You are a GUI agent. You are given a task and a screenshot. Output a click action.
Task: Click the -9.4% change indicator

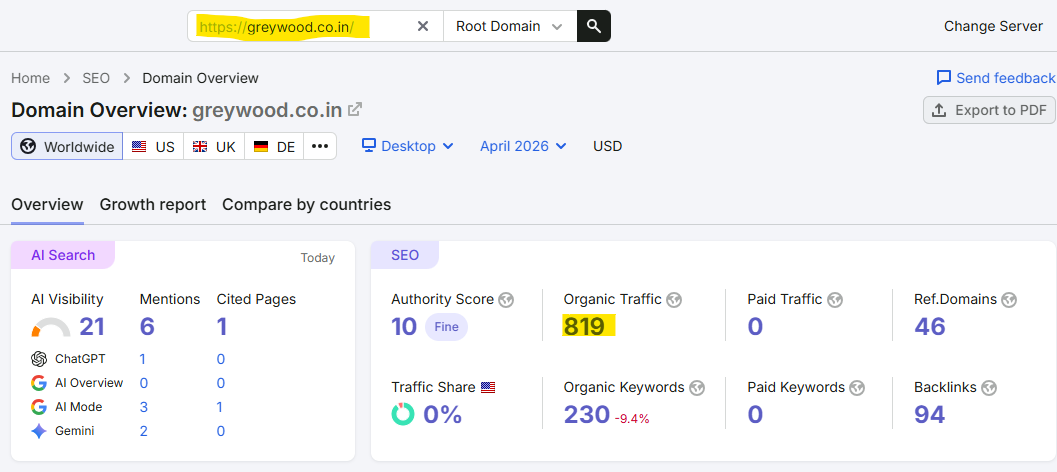click(x=632, y=419)
